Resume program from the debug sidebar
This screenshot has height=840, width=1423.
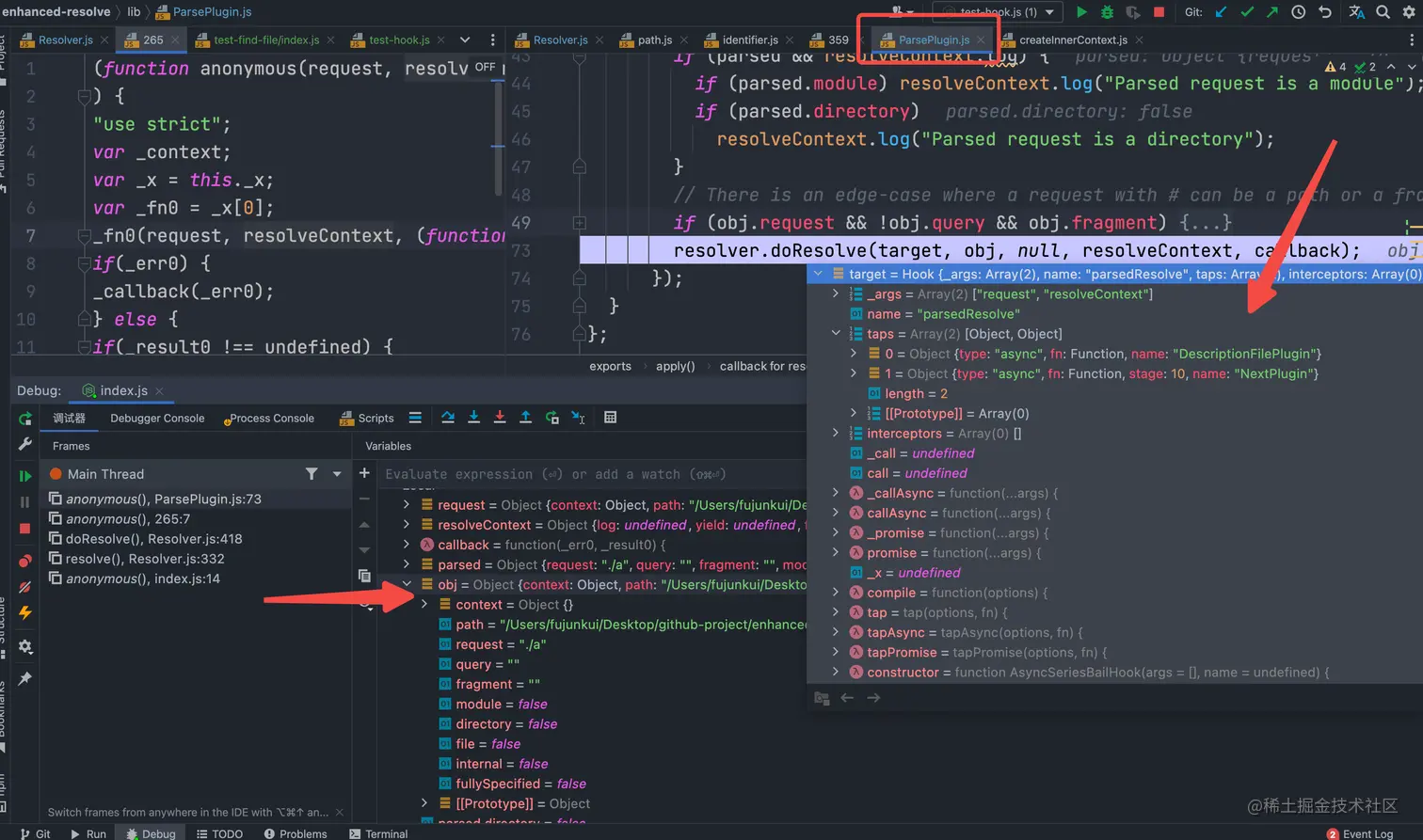25,476
